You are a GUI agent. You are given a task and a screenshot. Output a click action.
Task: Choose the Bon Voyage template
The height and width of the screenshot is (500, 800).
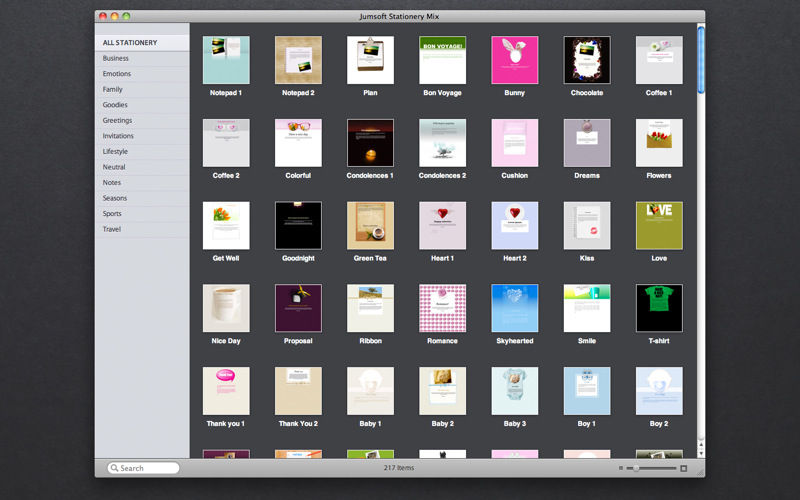point(442,60)
